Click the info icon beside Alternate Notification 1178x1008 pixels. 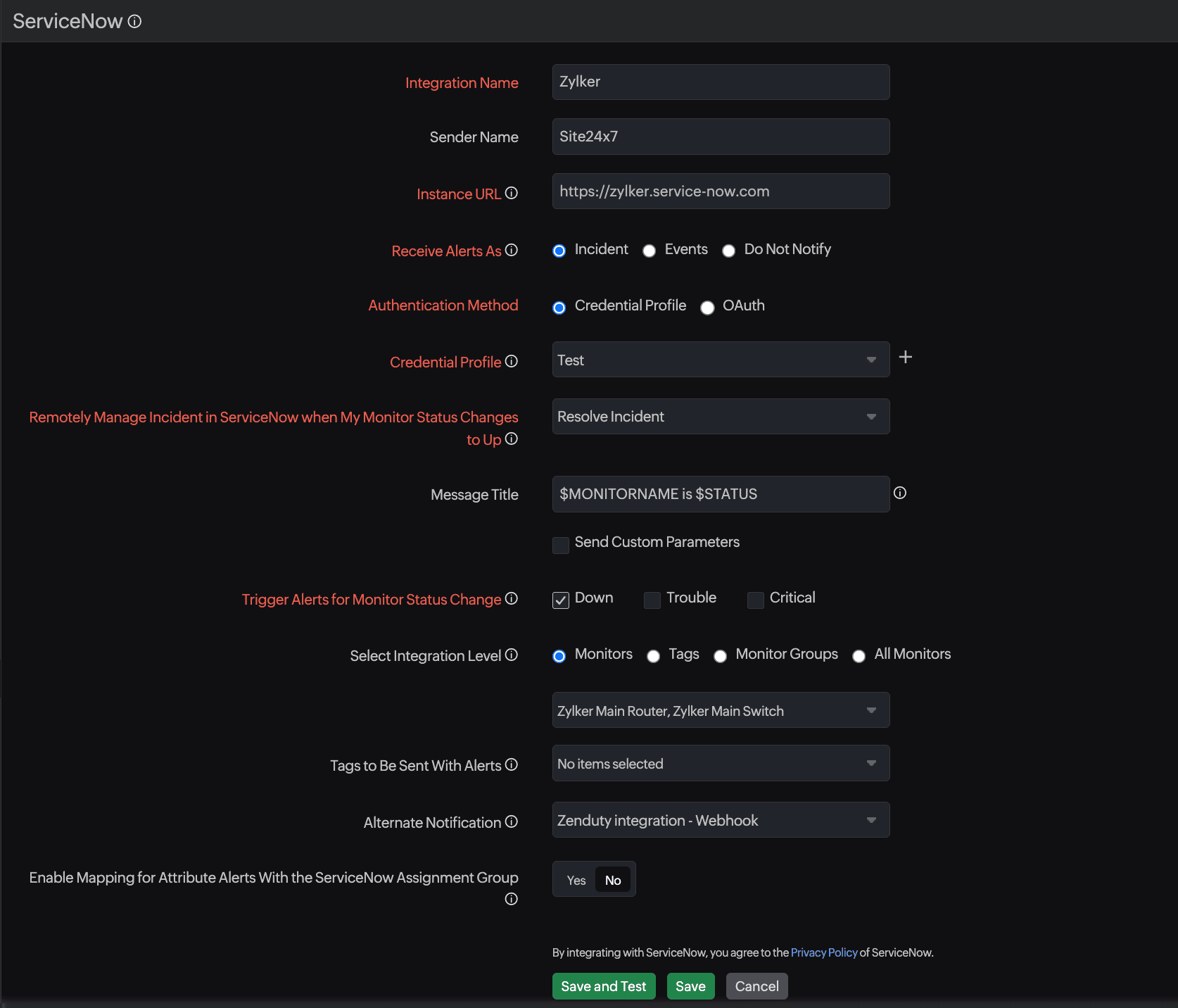[511, 821]
